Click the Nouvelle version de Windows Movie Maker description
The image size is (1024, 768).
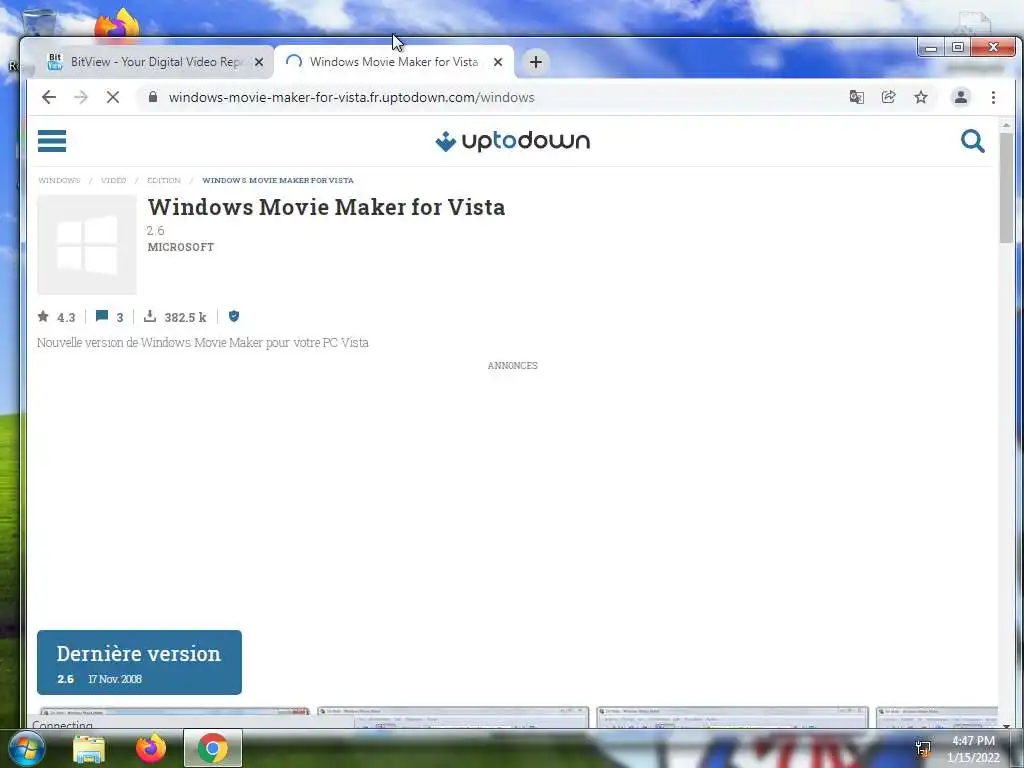pyautogui.click(x=202, y=342)
